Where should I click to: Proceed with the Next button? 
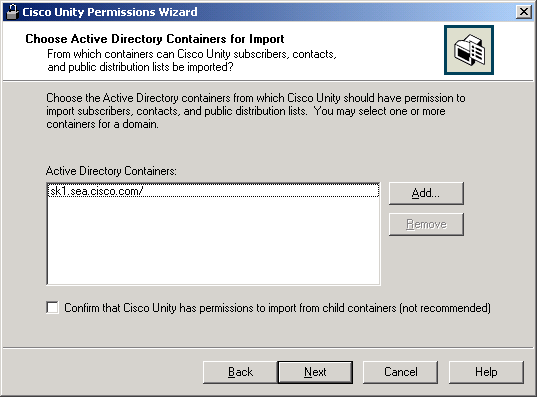pos(315,372)
